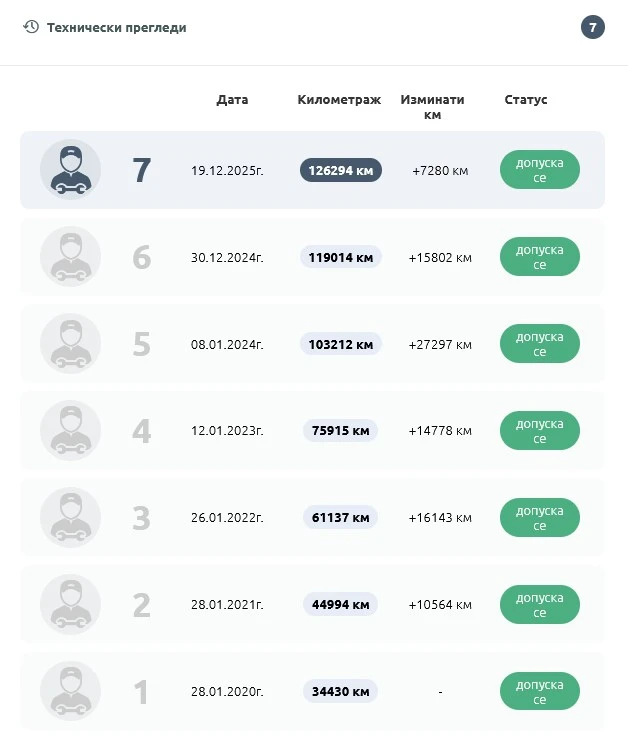Click the 44994 км mileage badge
This screenshot has width=628, height=747.
[340, 604]
